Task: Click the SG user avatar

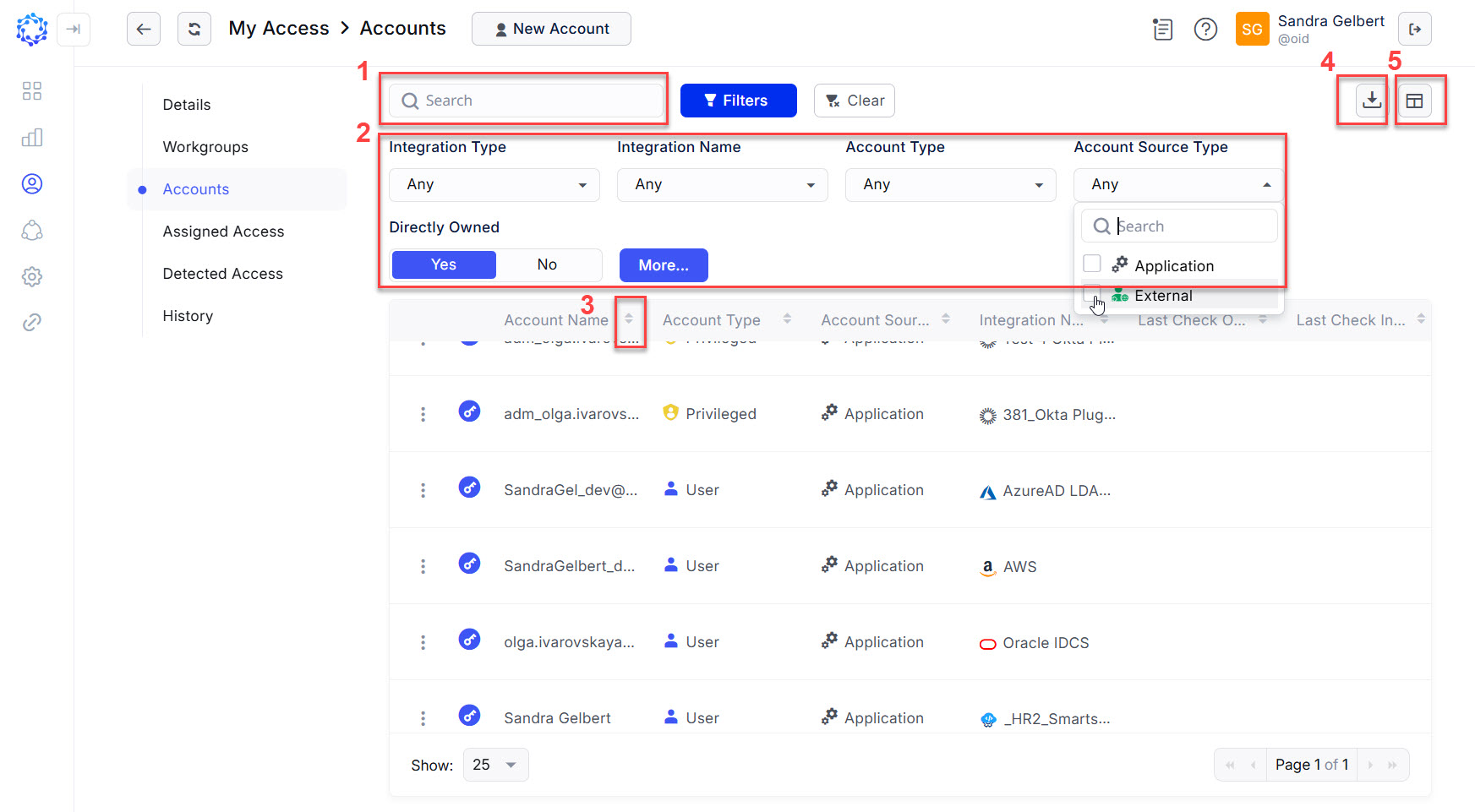Action: click(1252, 29)
